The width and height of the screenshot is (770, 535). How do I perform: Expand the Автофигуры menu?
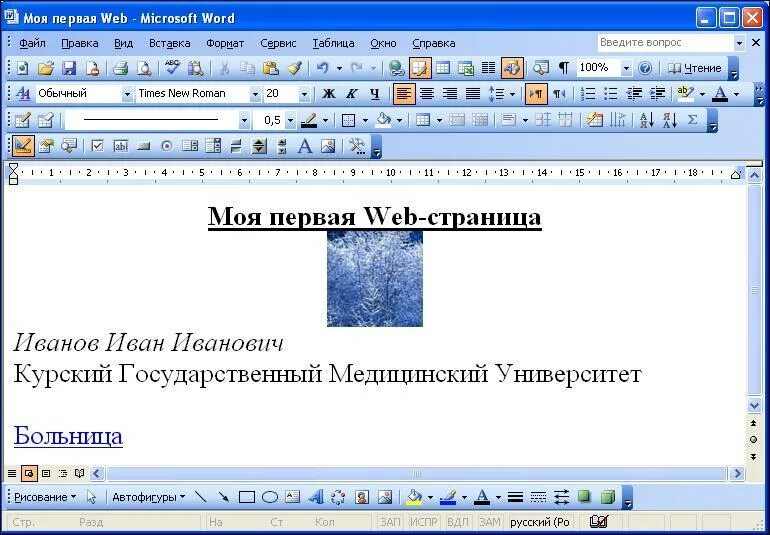click(x=148, y=497)
